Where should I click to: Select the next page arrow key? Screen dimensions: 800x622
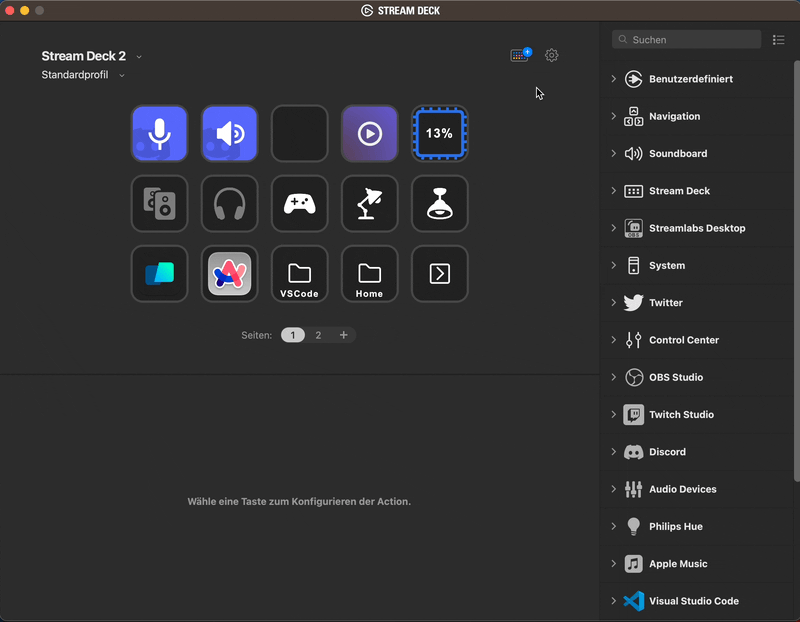[x=439, y=273]
